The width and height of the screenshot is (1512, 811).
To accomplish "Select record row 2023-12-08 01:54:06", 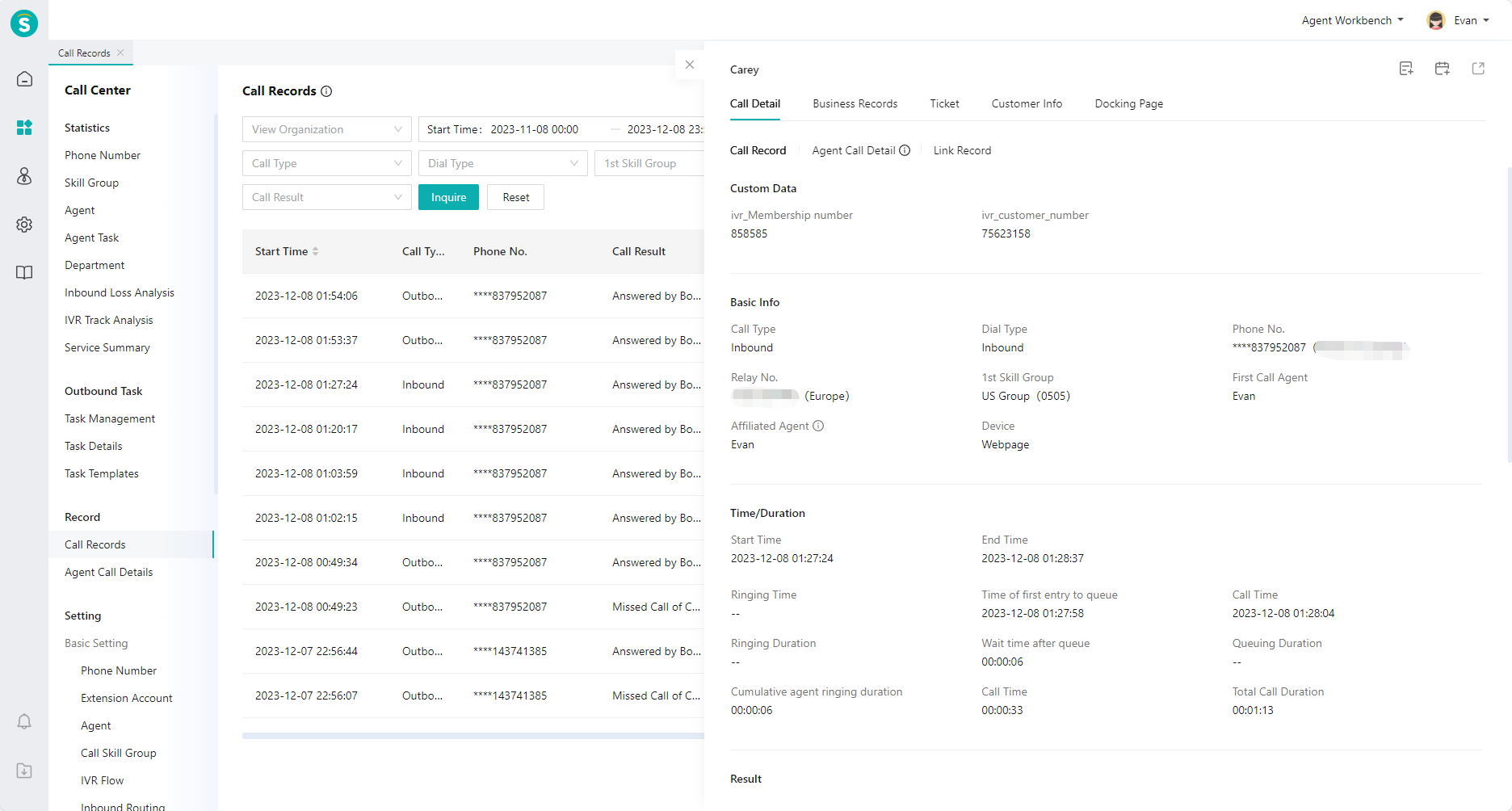I will 473,296.
